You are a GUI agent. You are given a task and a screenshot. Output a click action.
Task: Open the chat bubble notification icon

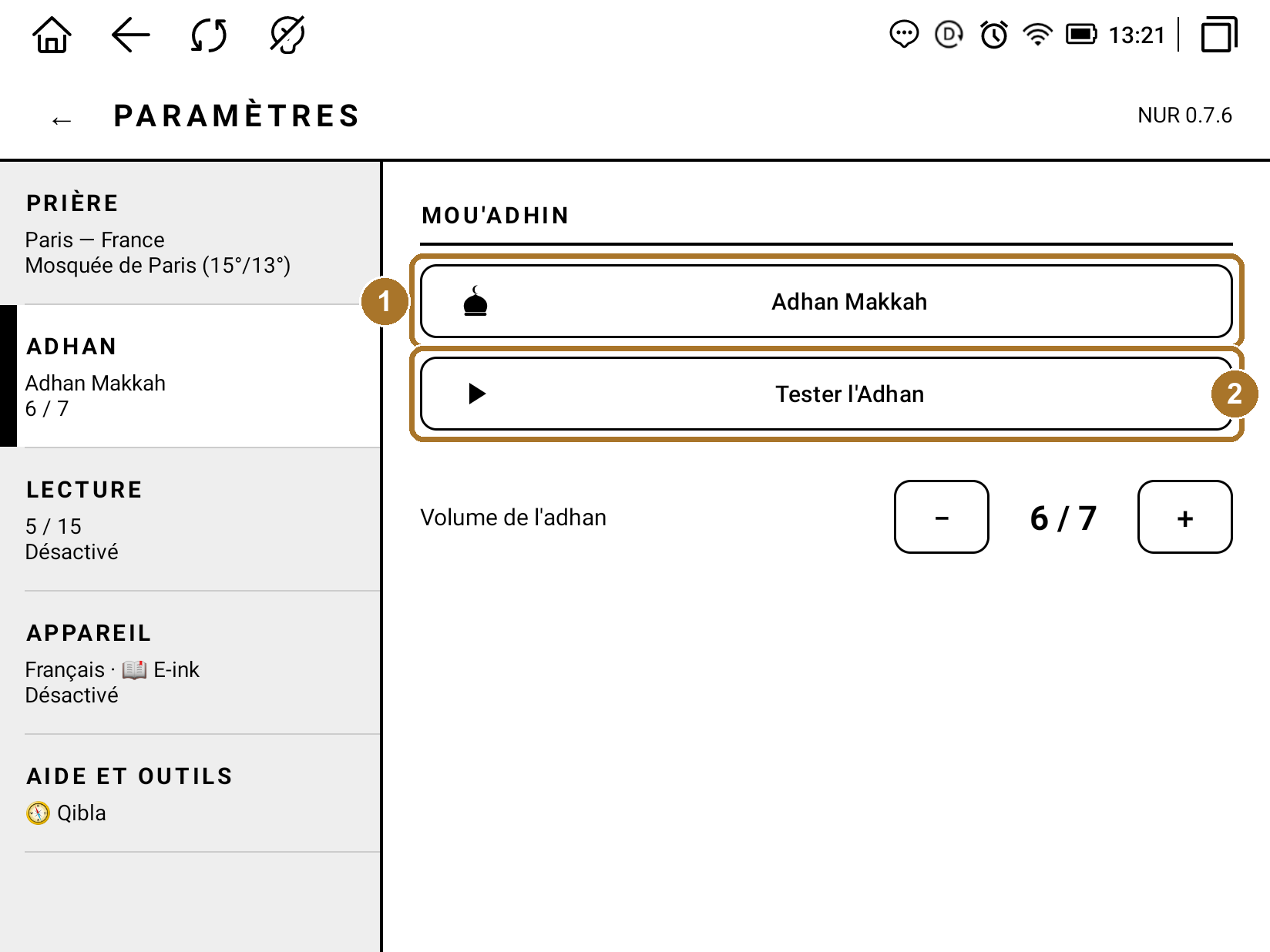(904, 35)
